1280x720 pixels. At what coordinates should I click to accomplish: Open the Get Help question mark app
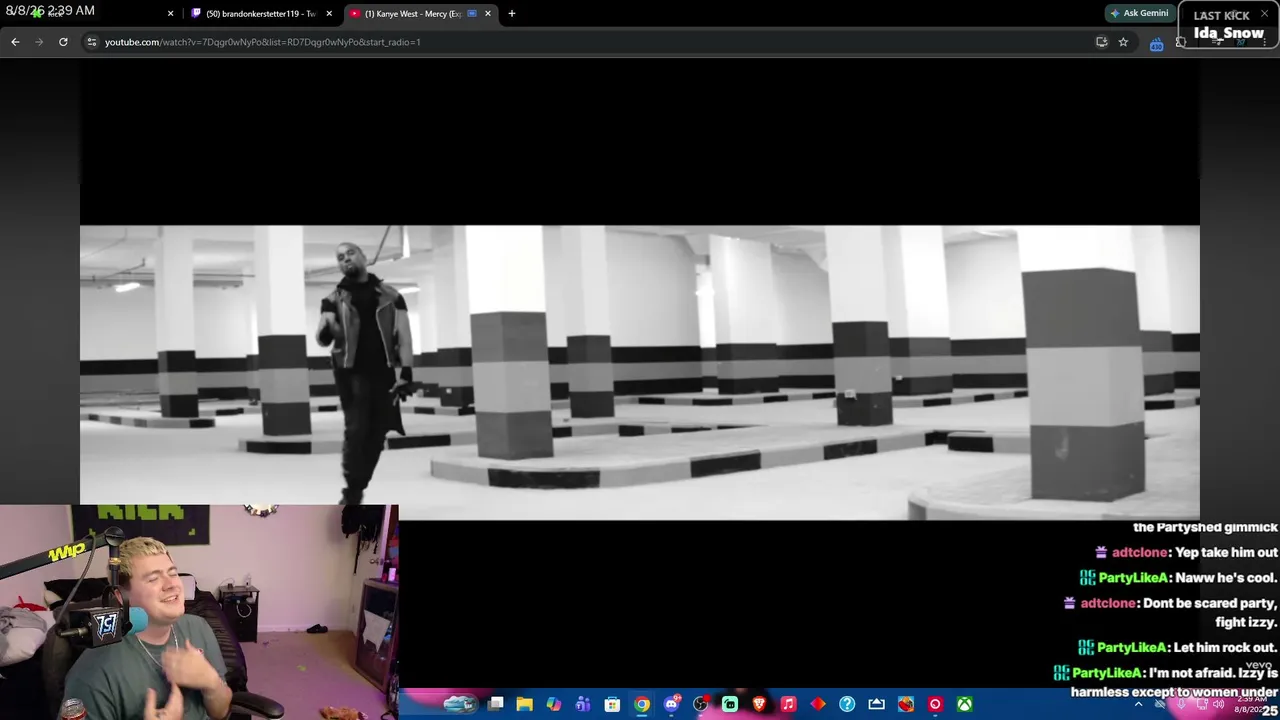[847, 704]
